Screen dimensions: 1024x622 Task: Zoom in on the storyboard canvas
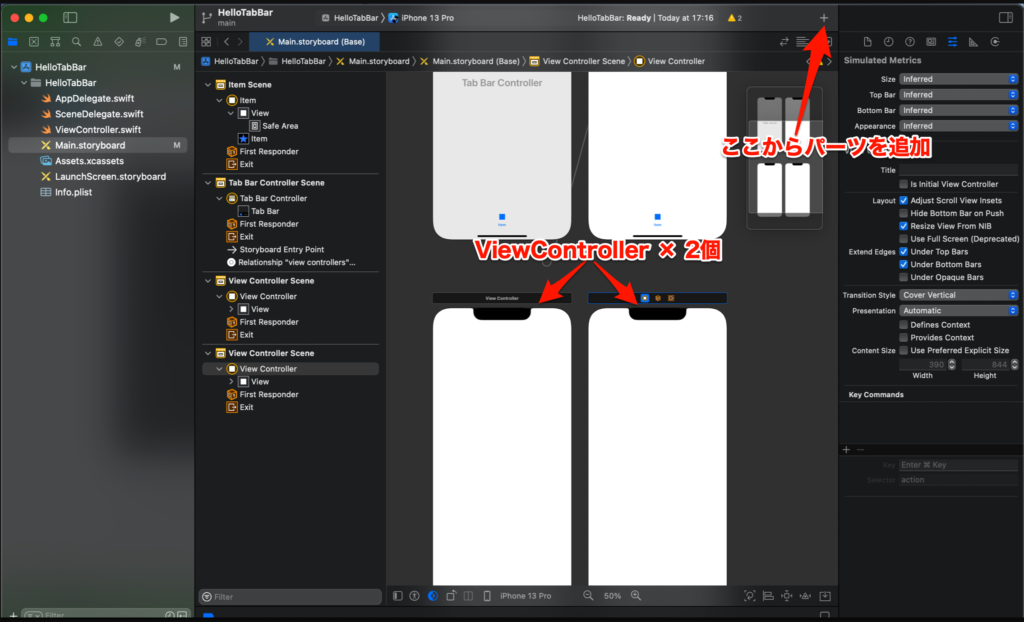(x=636, y=595)
